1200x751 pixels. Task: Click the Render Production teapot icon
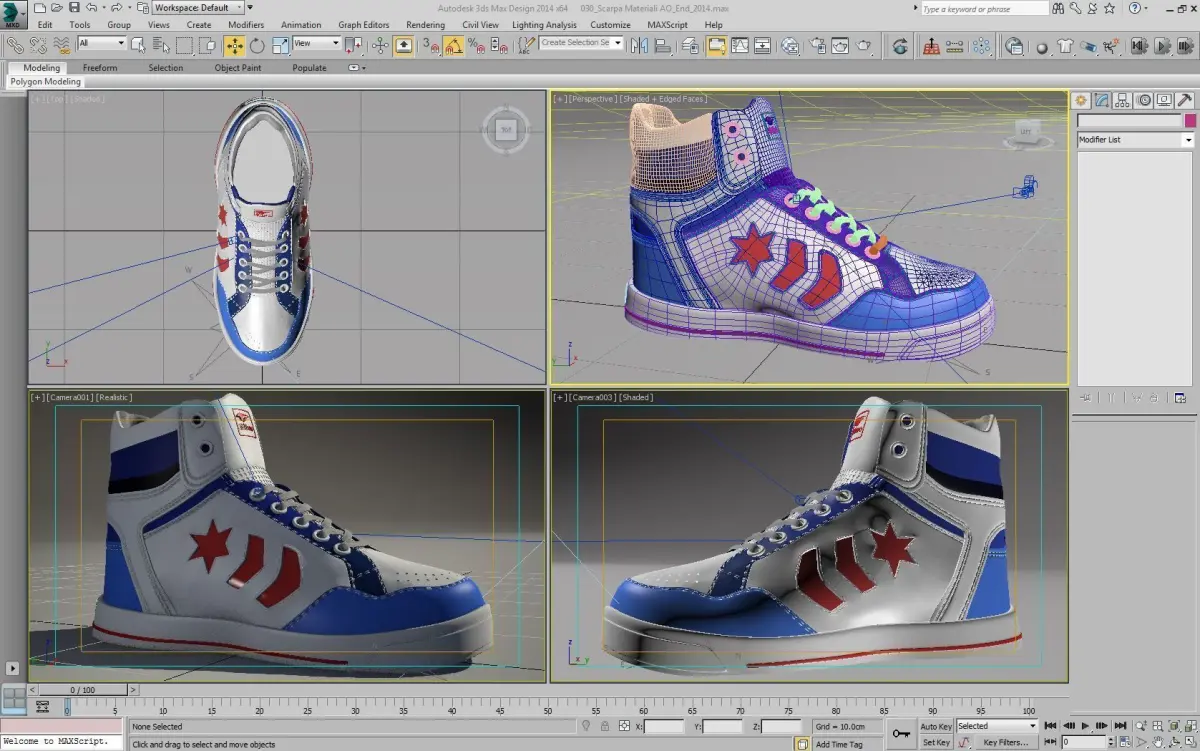click(x=864, y=45)
